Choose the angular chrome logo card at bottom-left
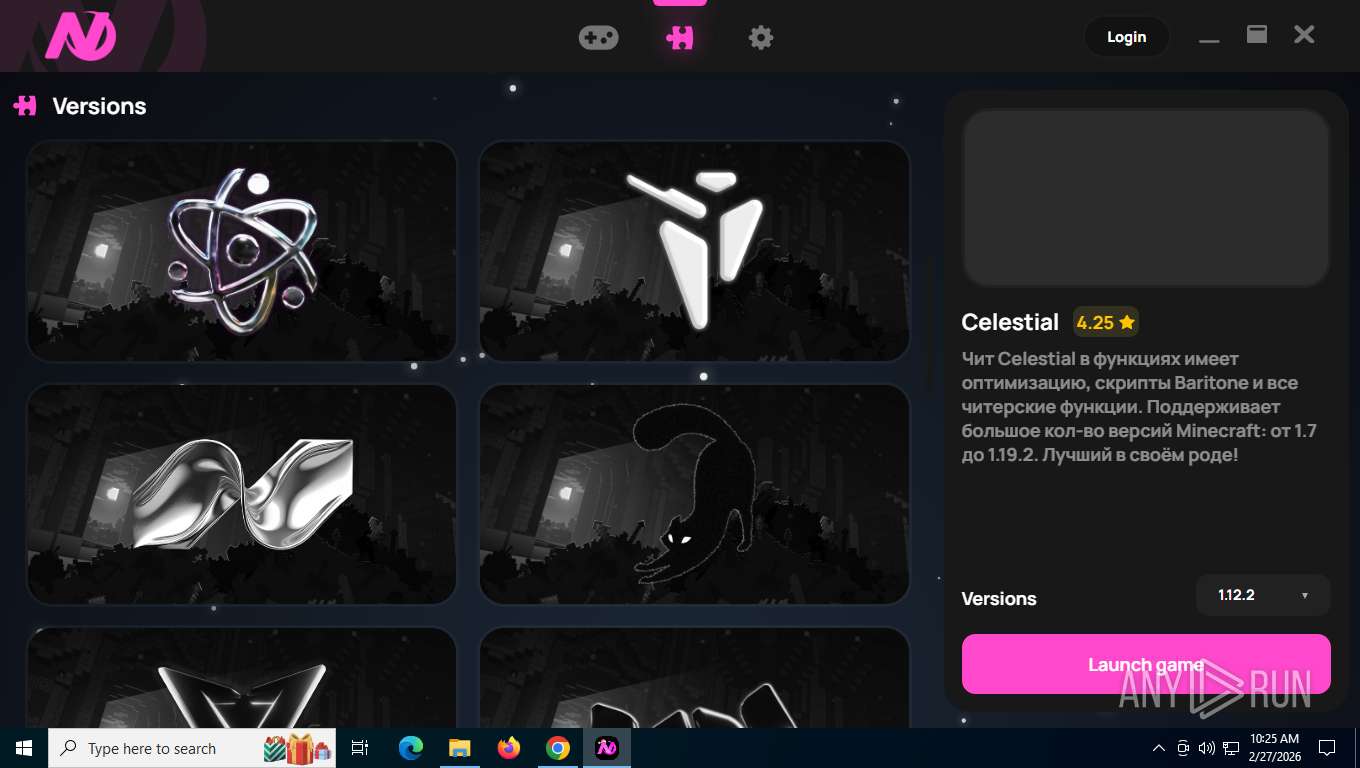Viewport: 1360px width, 768px height. coord(242,678)
